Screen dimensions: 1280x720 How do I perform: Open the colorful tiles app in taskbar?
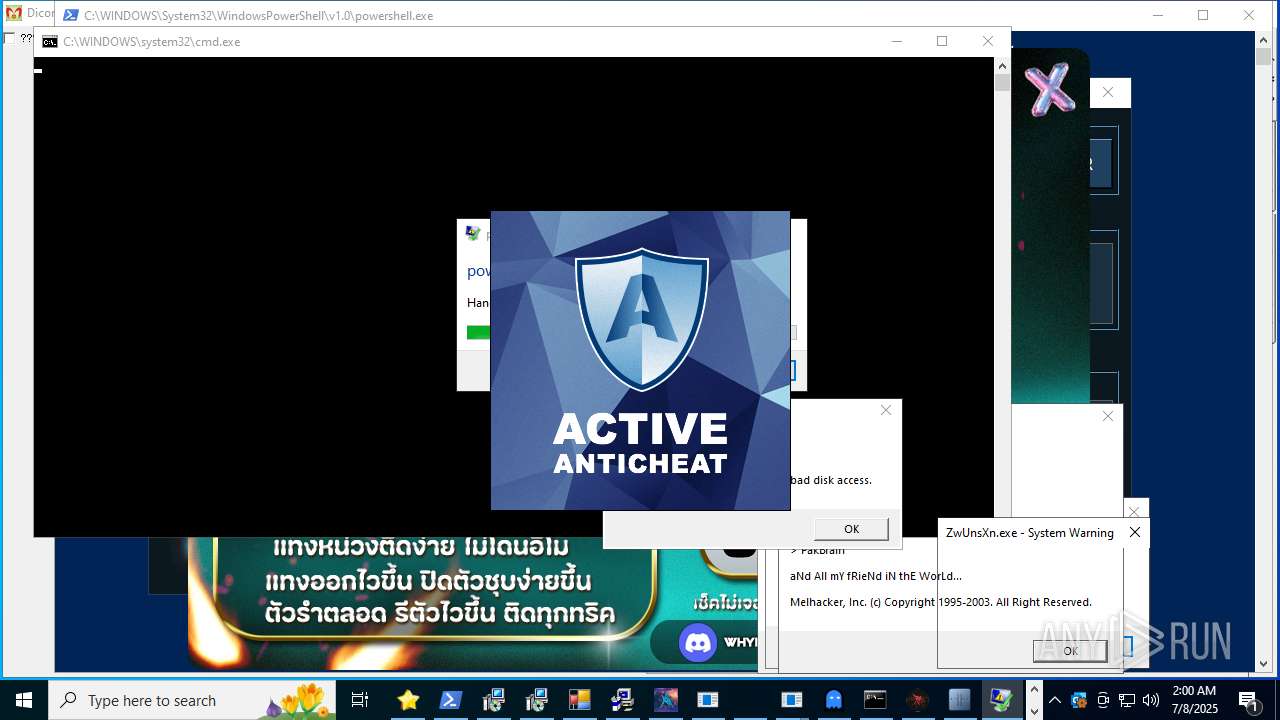pos(580,700)
